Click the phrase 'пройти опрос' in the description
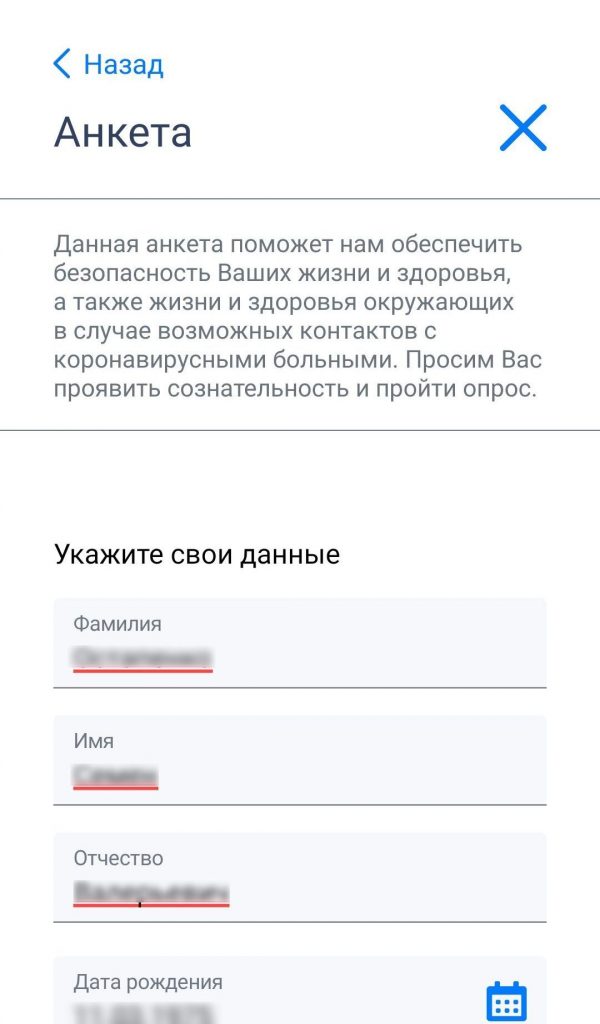Image resolution: width=600 pixels, height=1024 pixels. click(x=454, y=389)
